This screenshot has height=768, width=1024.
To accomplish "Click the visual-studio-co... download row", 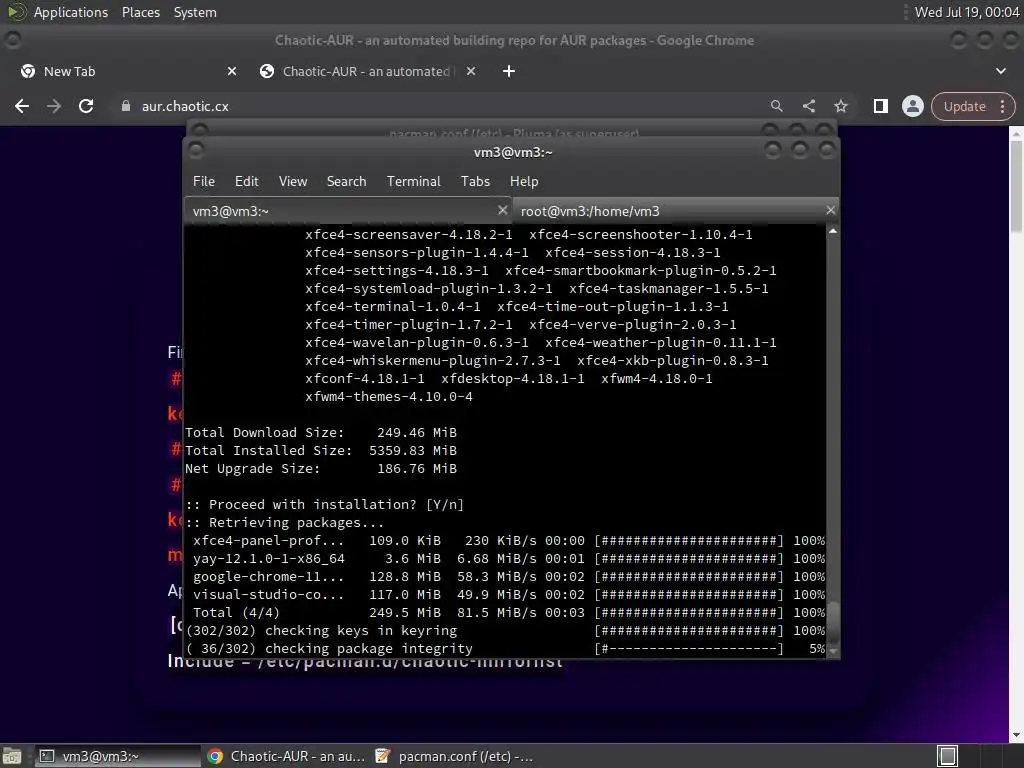I will (508, 594).
